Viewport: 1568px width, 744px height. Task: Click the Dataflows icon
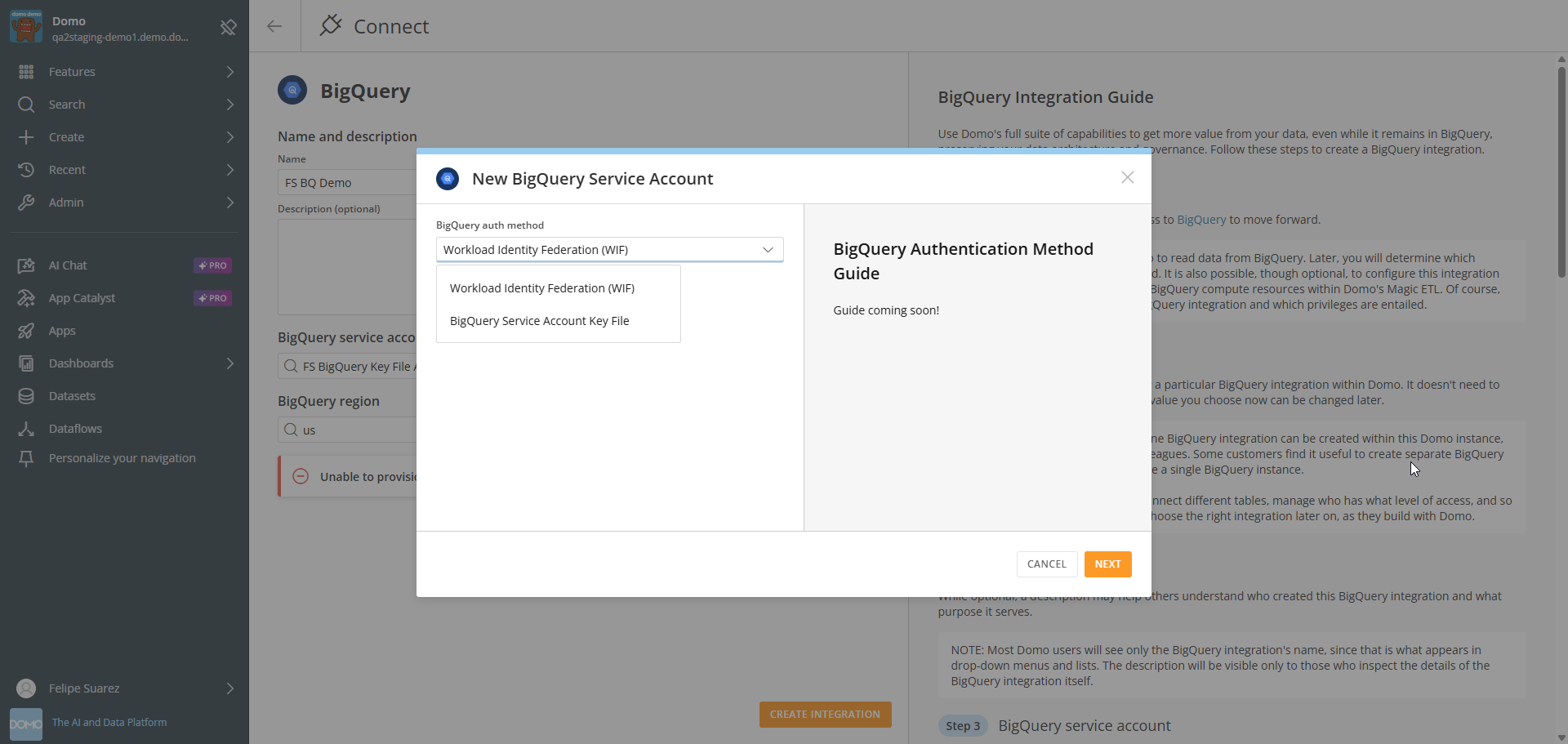point(26,429)
